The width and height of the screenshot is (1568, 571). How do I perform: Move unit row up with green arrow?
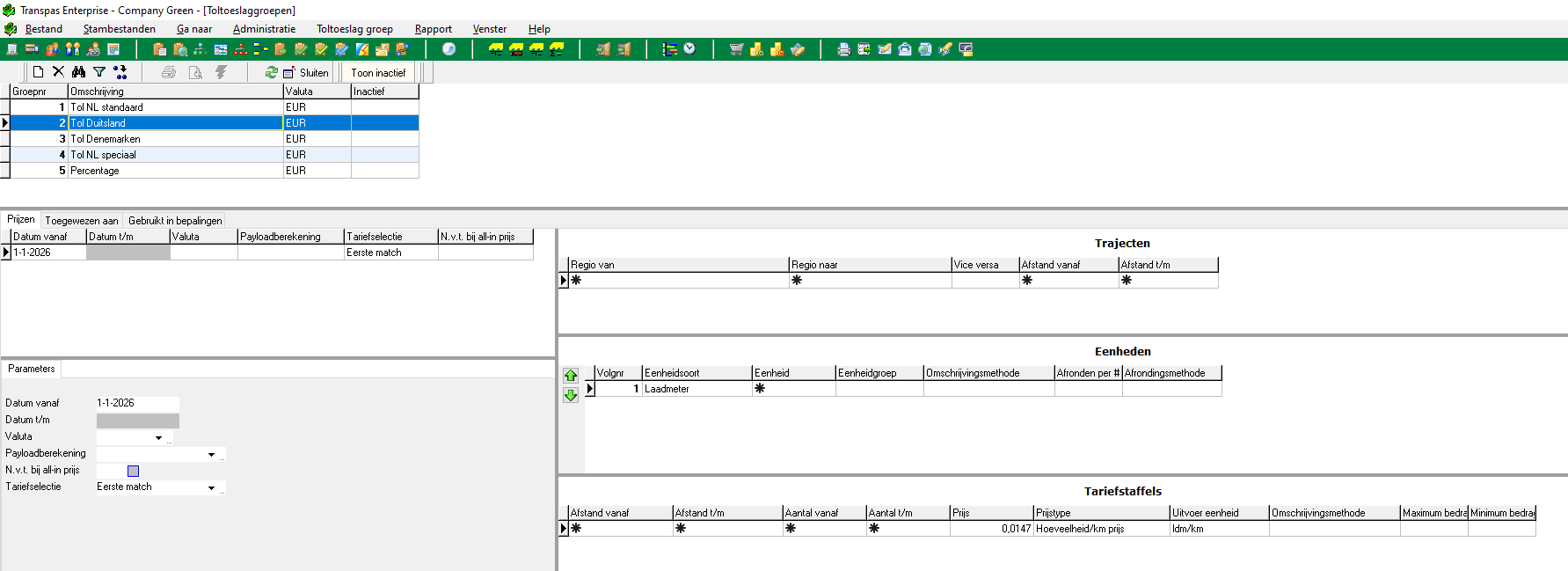(x=571, y=376)
